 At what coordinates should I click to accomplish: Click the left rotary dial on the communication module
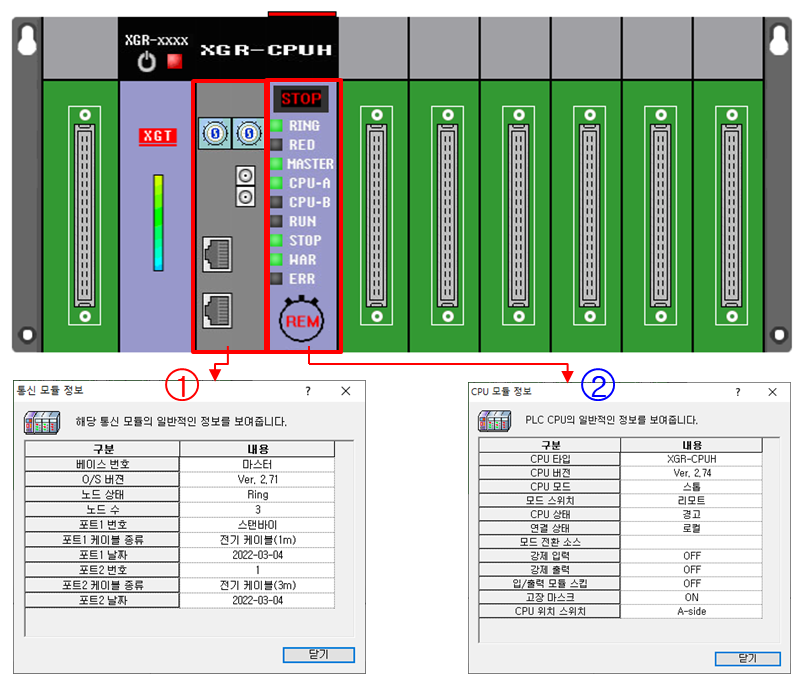(x=214, y=133)
